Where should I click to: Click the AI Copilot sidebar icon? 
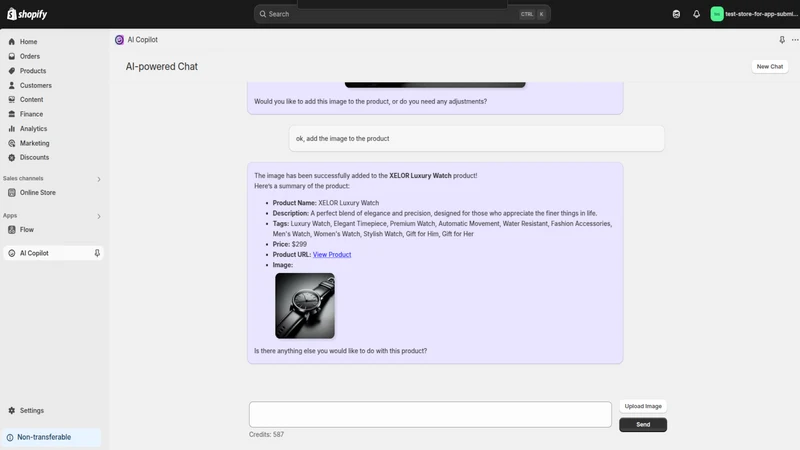(12, 253)
